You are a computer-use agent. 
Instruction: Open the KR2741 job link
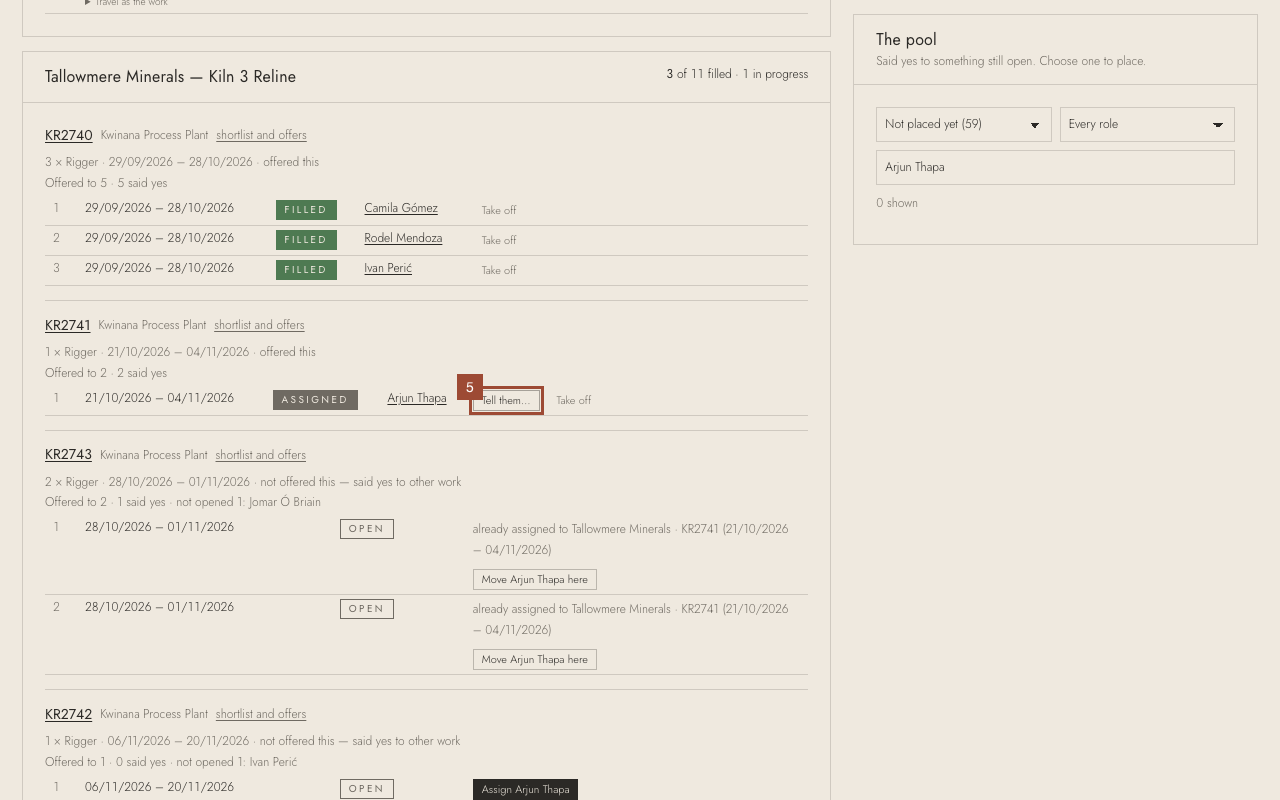point(68,325)
